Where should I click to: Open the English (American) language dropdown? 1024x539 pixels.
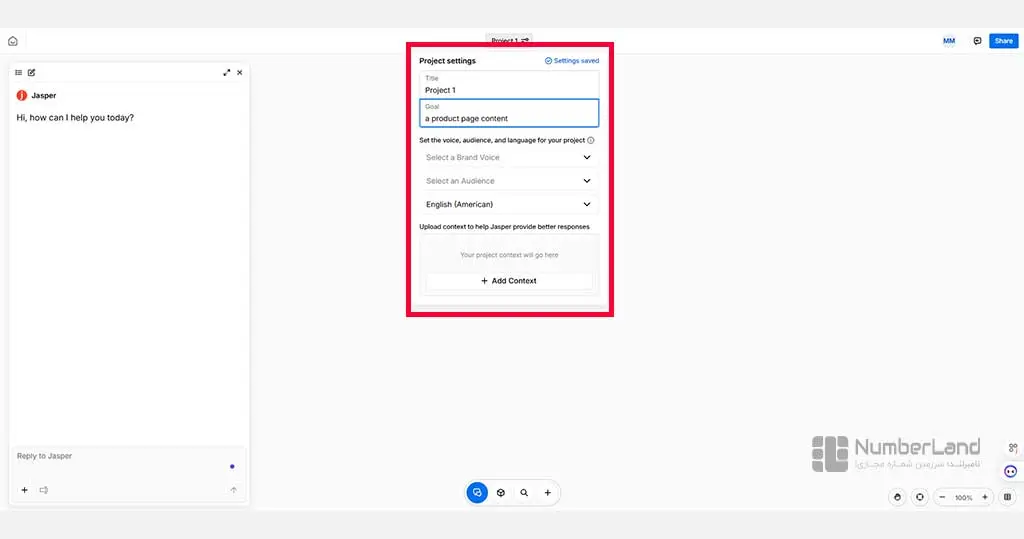pos(509,204)
